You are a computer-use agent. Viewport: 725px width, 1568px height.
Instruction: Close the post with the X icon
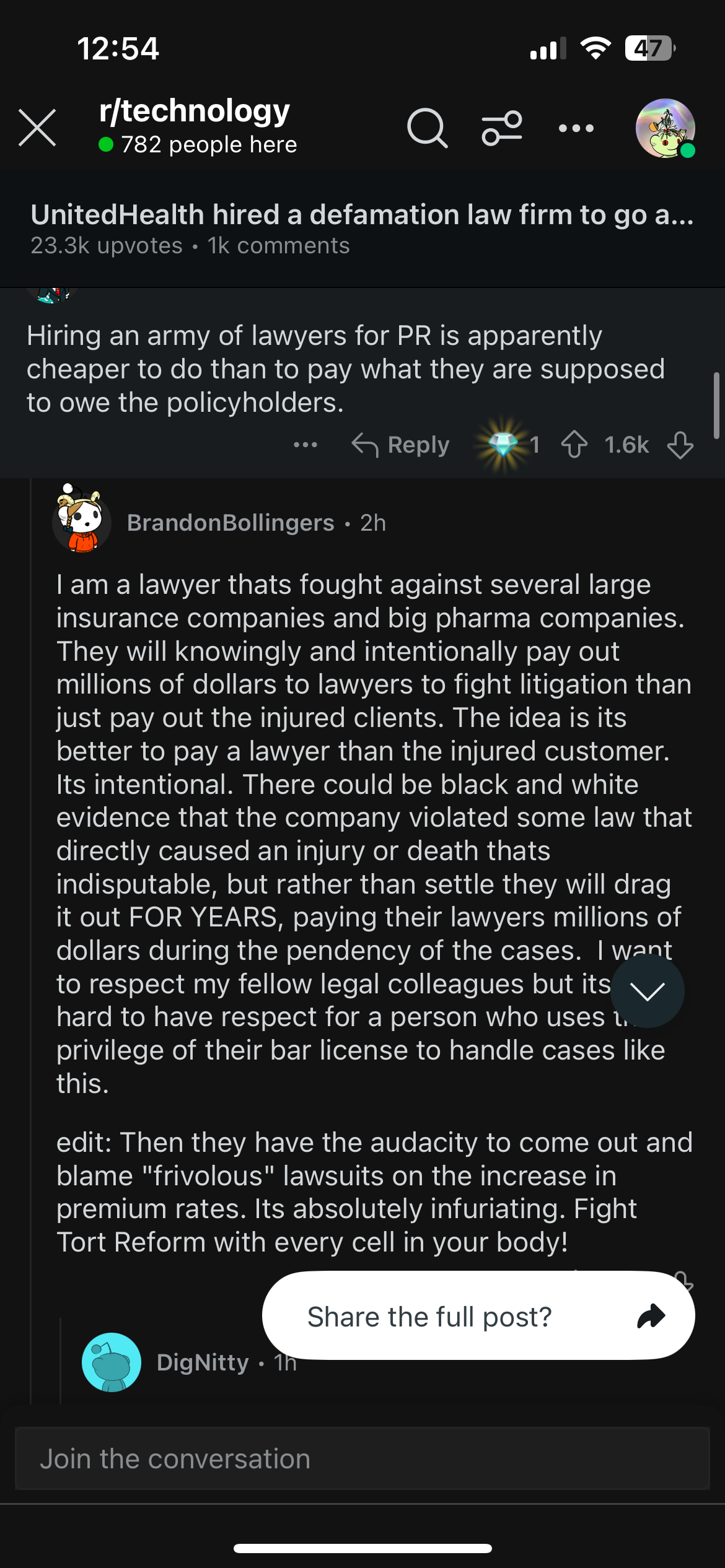pos(37,128)
